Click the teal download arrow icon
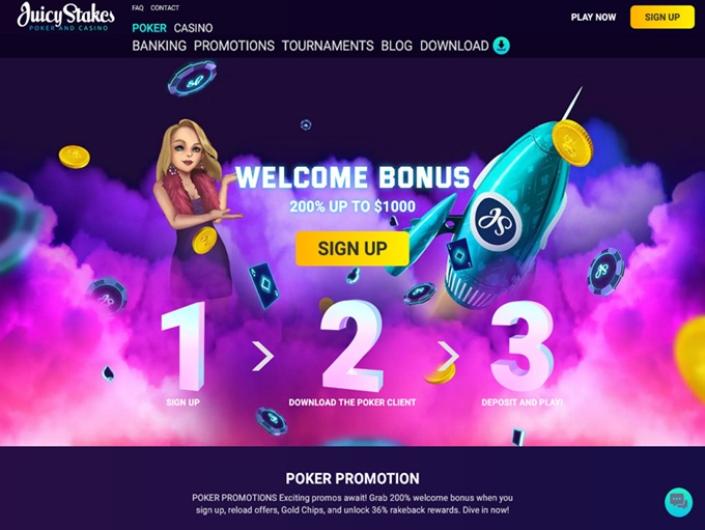705x530 pixels. (501, 45)
